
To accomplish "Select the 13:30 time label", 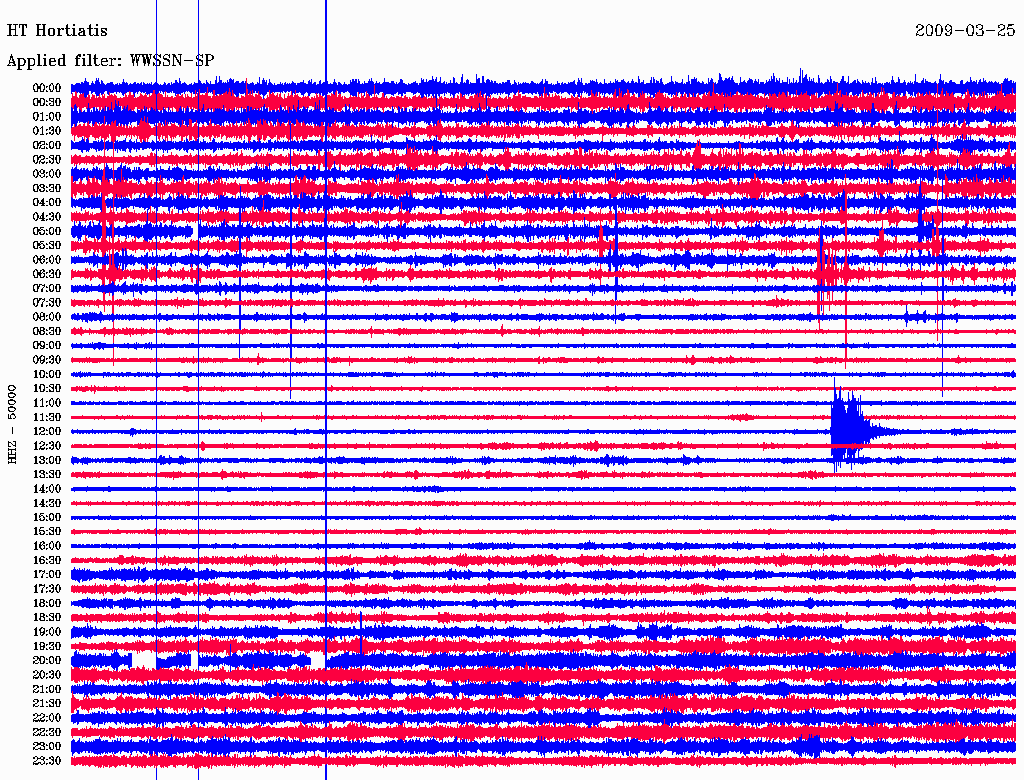I will pyautogui.click(x=47, y=475).
